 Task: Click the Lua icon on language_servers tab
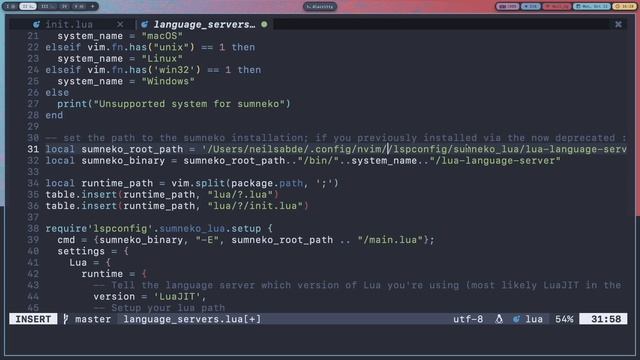pyautogui.click(x=144, y=24)
